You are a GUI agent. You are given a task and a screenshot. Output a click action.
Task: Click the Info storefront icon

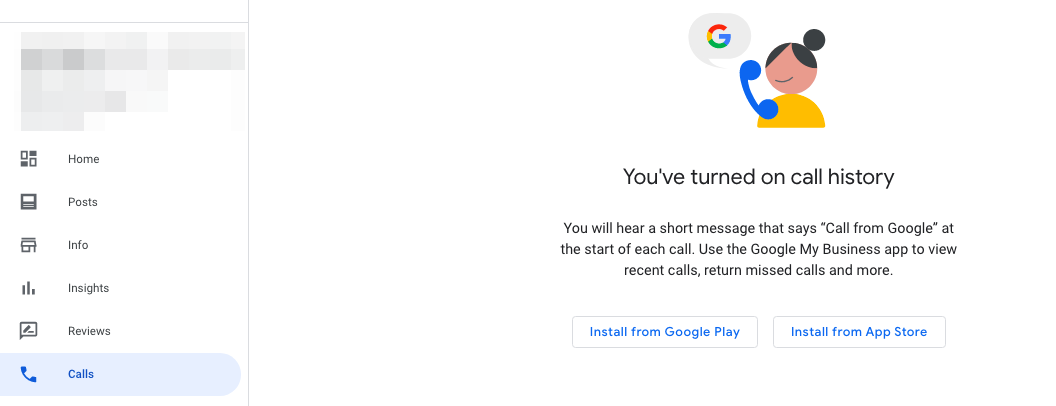[x=29, y=245]
